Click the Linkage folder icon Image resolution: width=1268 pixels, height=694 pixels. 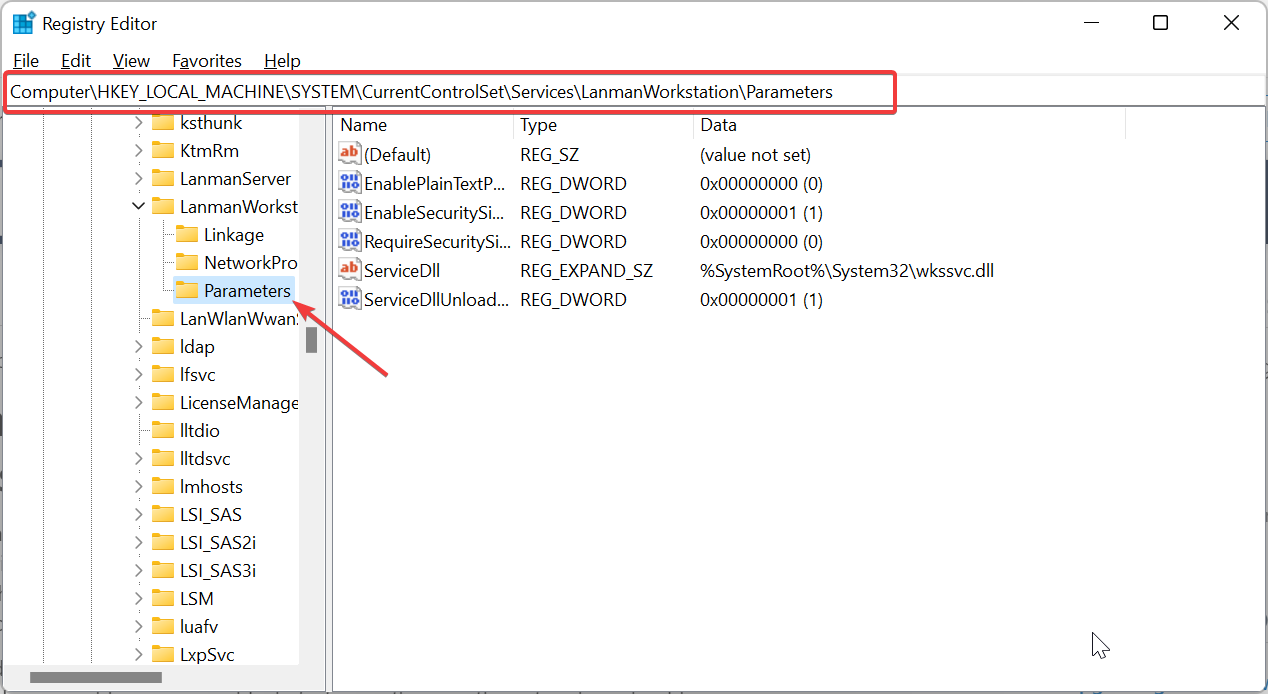[x=187, y=235]
